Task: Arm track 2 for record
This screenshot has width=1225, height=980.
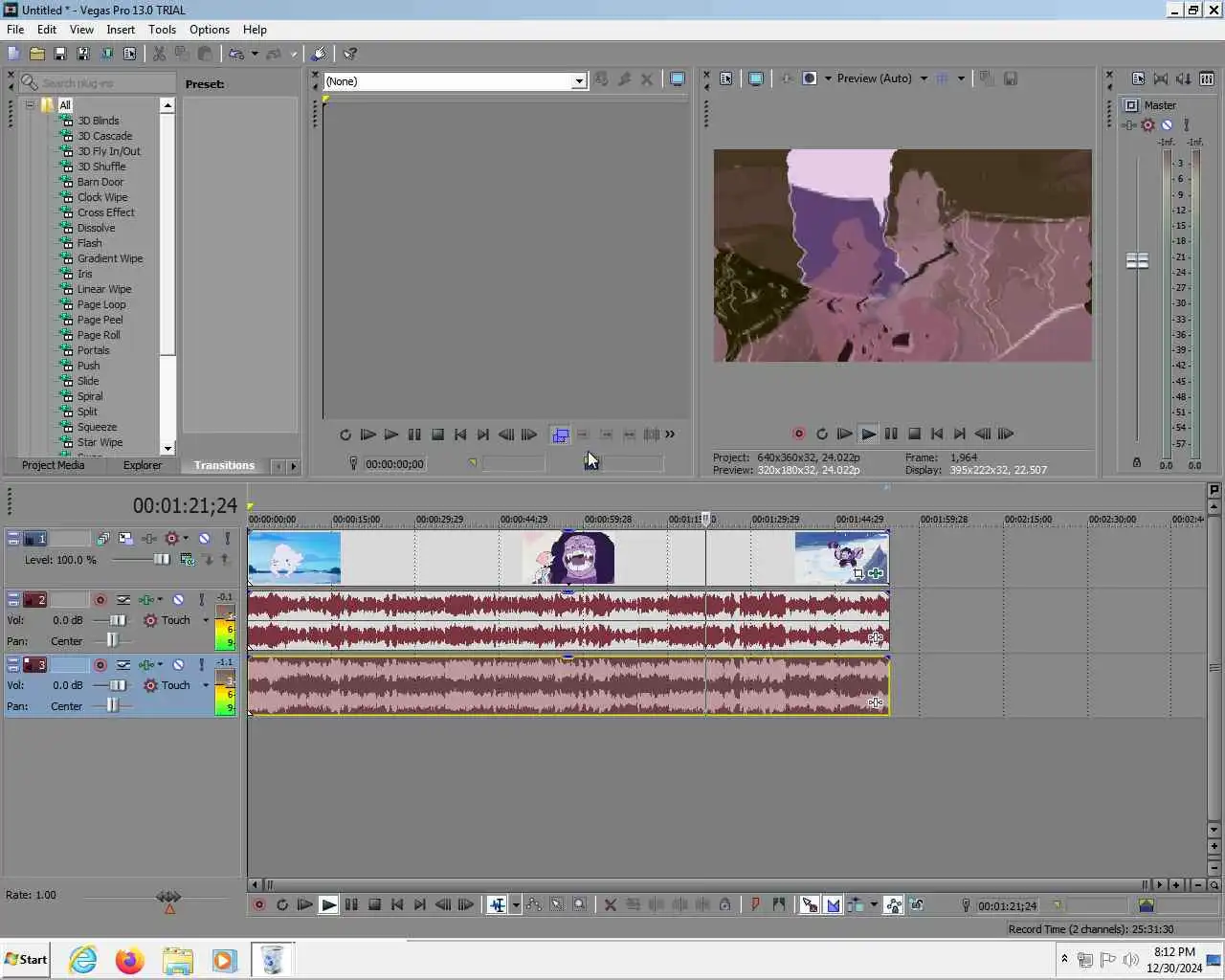Action: 100,600
